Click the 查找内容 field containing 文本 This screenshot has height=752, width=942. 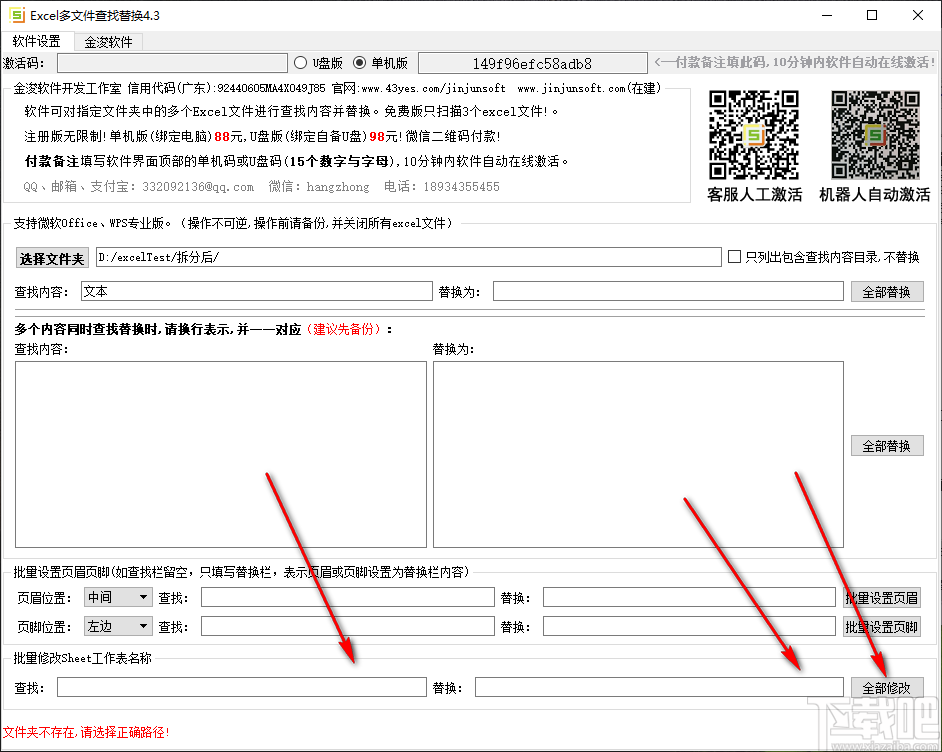pos(257,291)
